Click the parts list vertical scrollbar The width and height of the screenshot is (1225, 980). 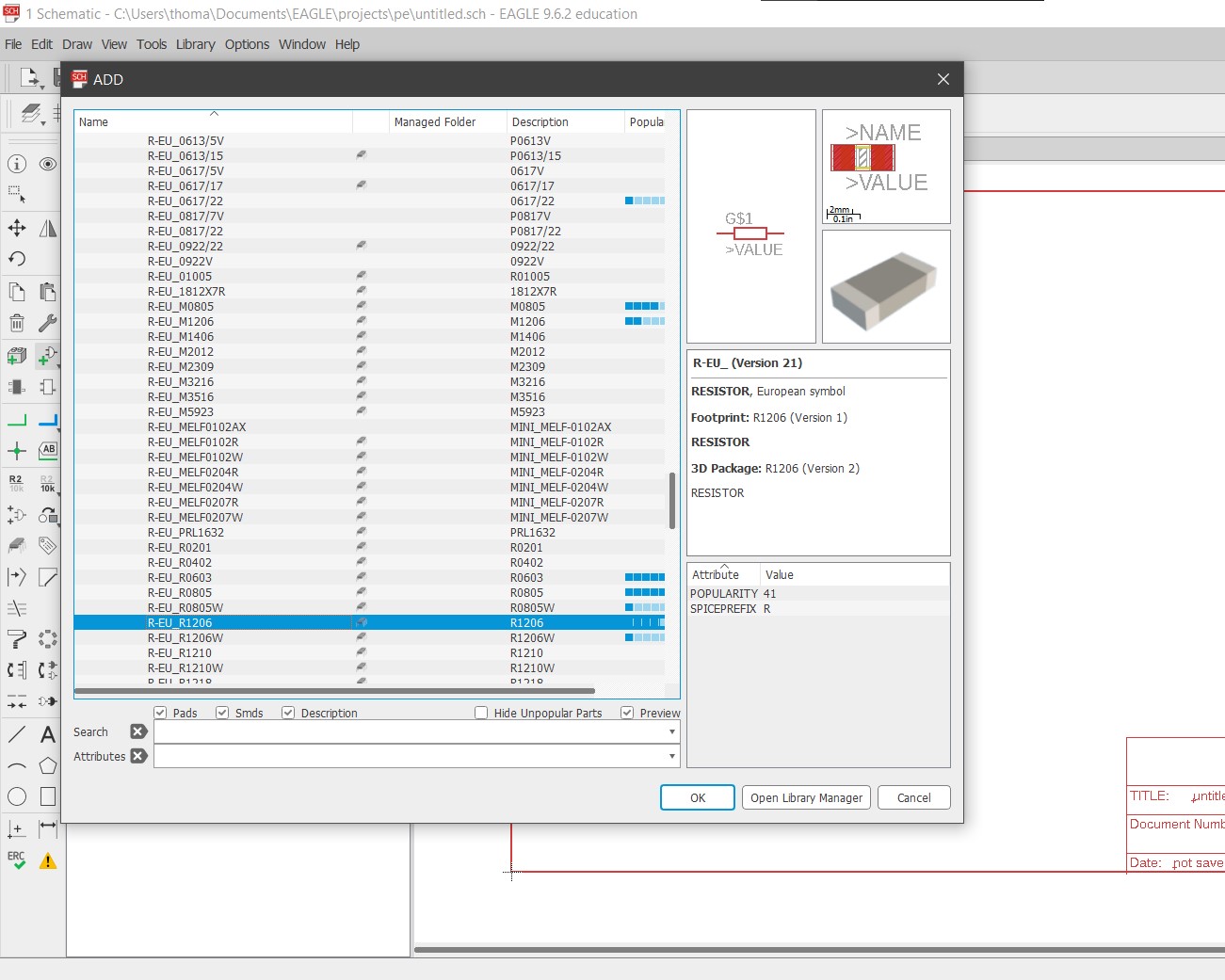pyautogui.click(x=672, y=501)
